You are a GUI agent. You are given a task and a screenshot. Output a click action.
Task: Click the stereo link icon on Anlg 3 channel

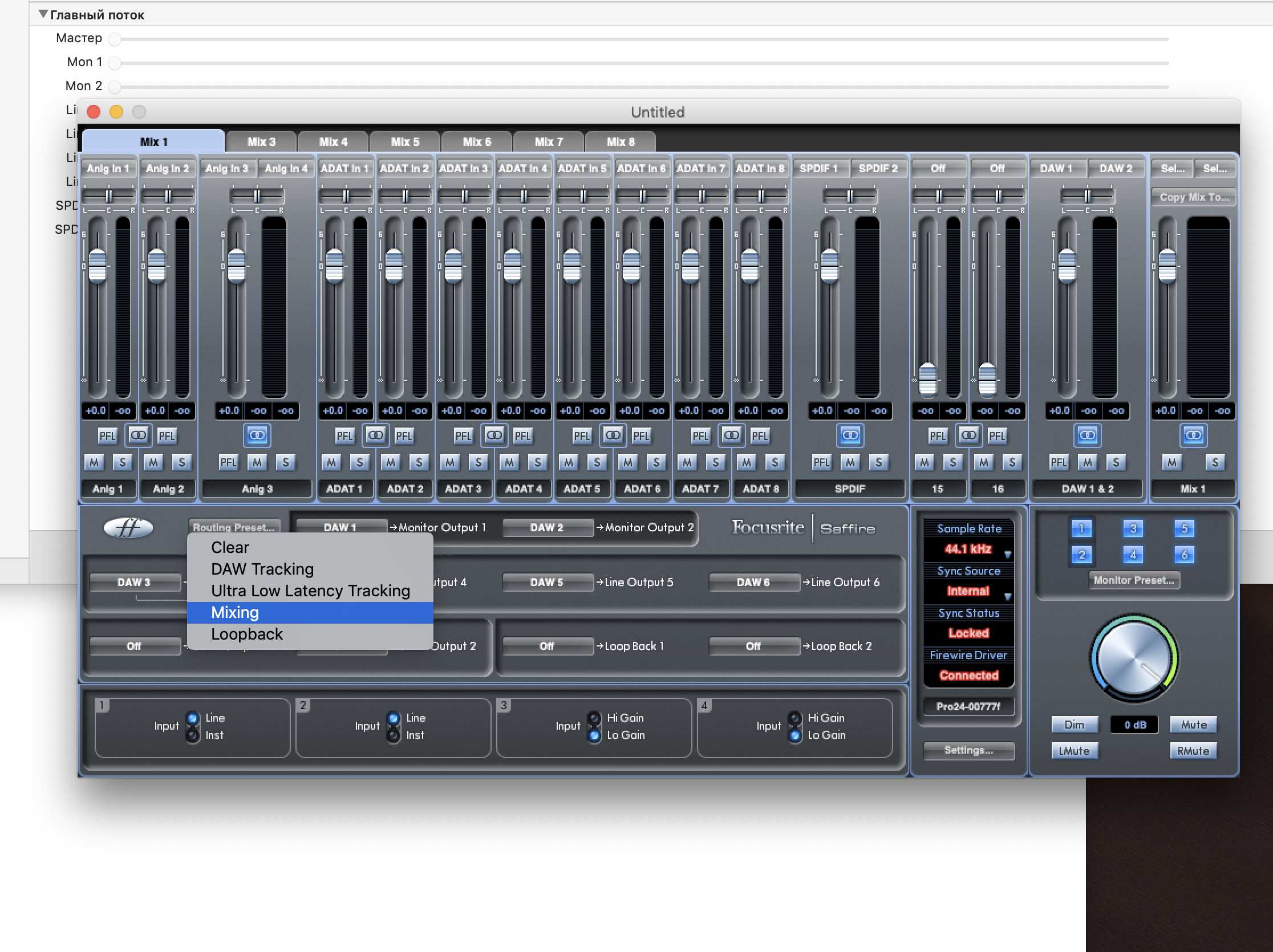257,436
